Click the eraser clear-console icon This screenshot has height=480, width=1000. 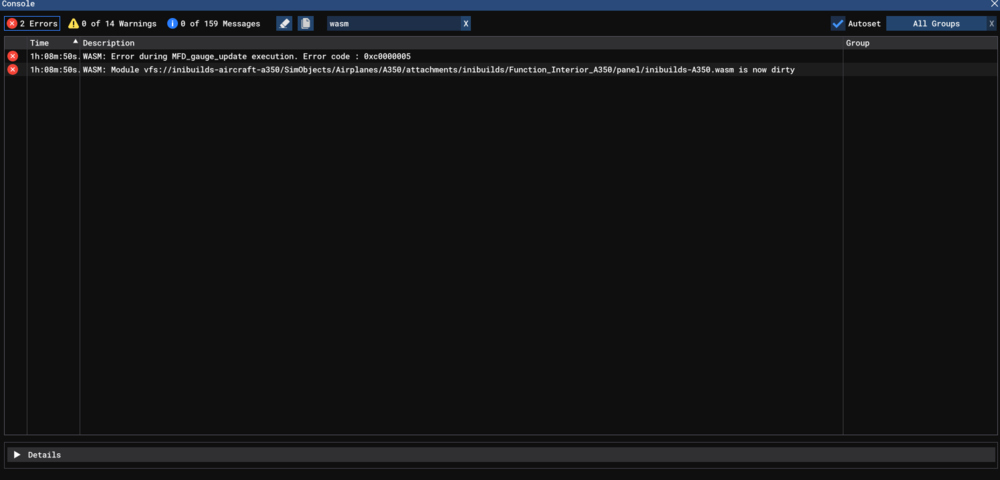(284, 23)
